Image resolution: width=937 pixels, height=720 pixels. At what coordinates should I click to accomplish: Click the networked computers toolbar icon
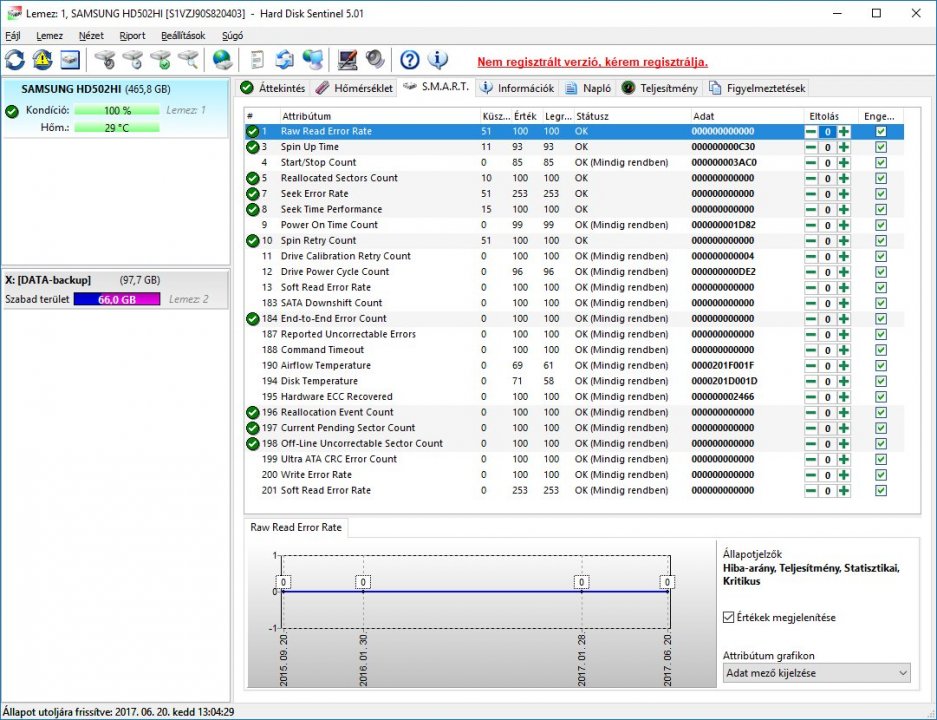(x=312, y=60)
